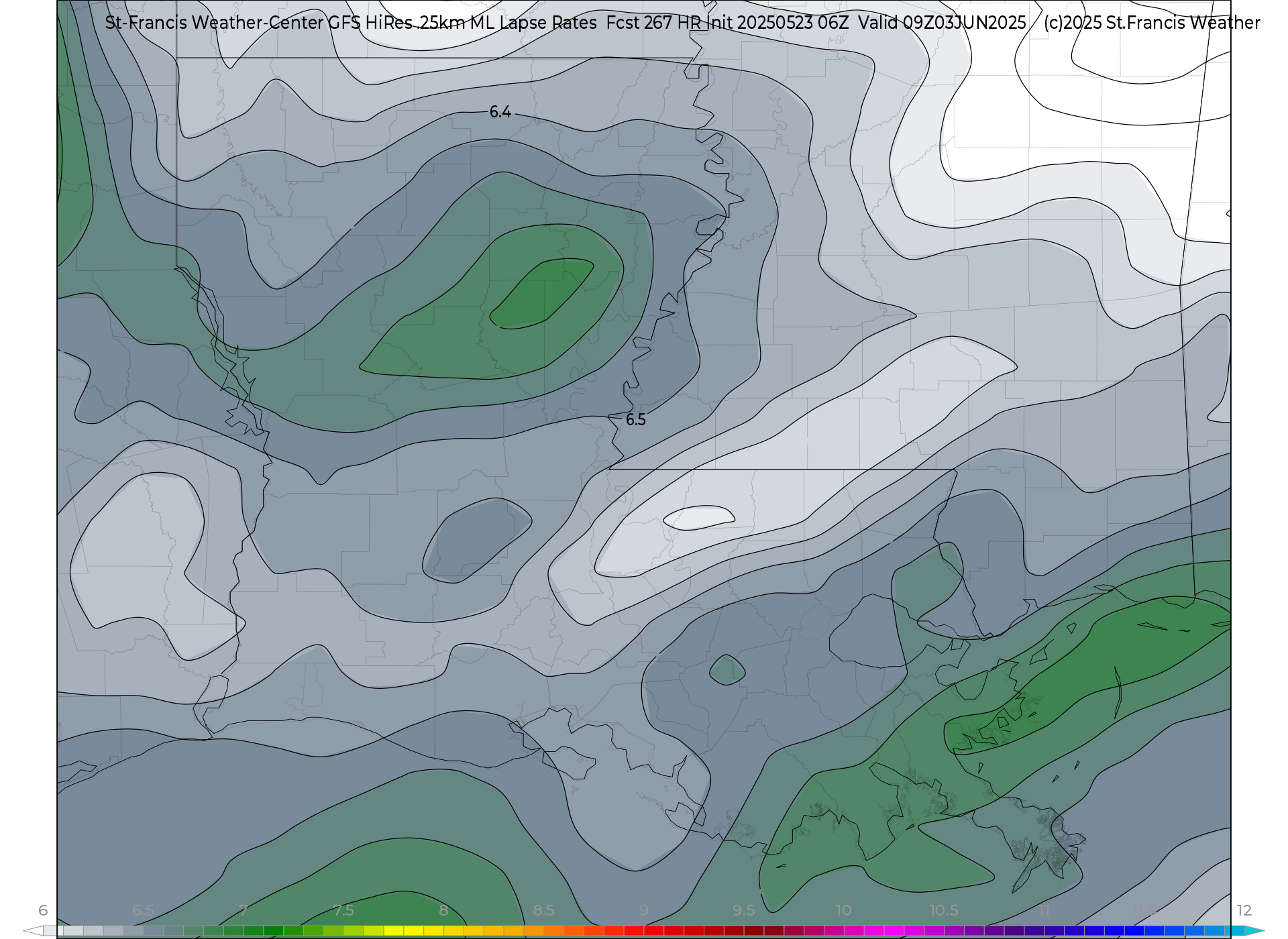1288x939 pixels.
Task: Click the colorbar label '9.5'
Action: (x=743, y=910)
